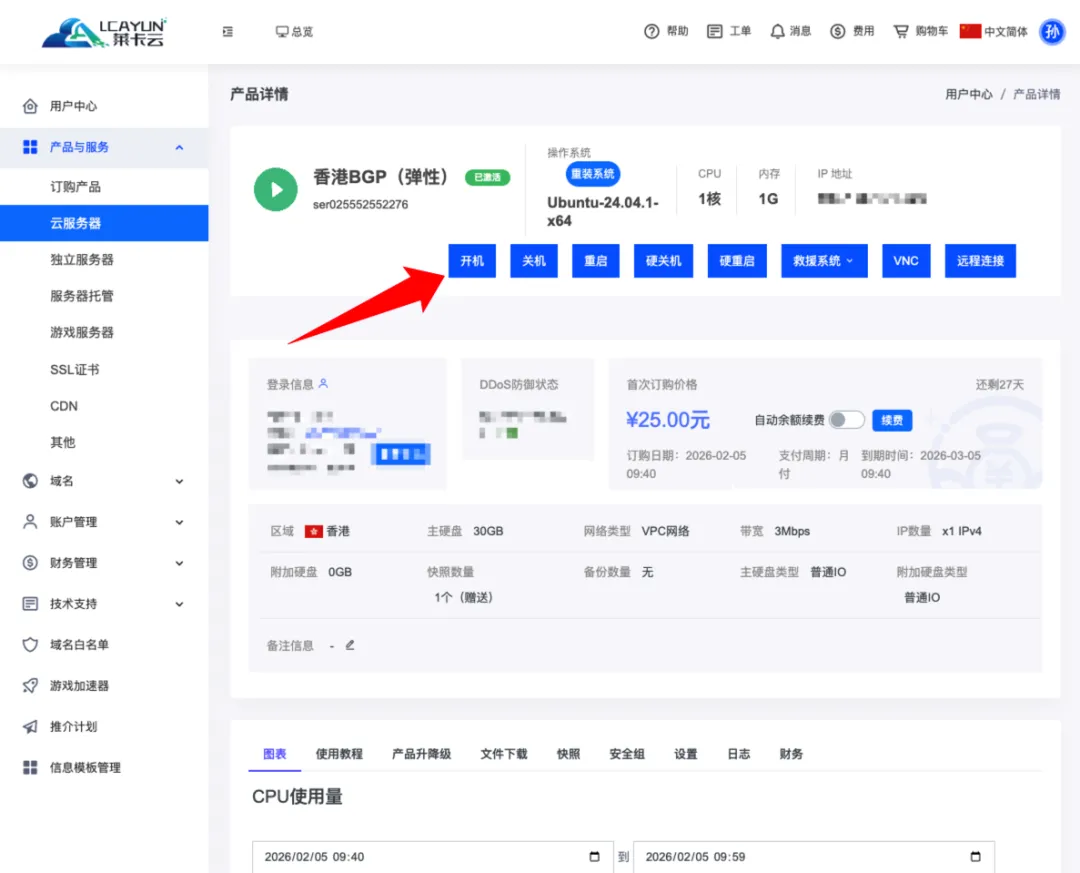This screenshot has height=873, width=1080.
Task: Switch to the 快照 tab
Action: [568, 754]
